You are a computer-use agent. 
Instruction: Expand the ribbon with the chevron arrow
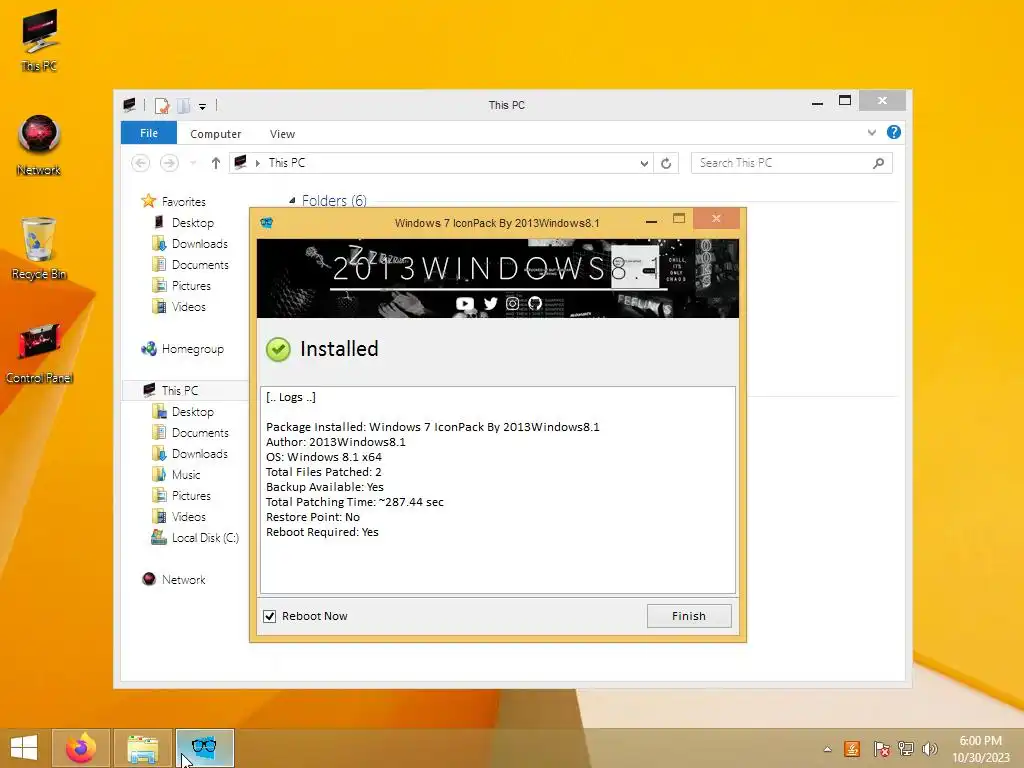871,133
